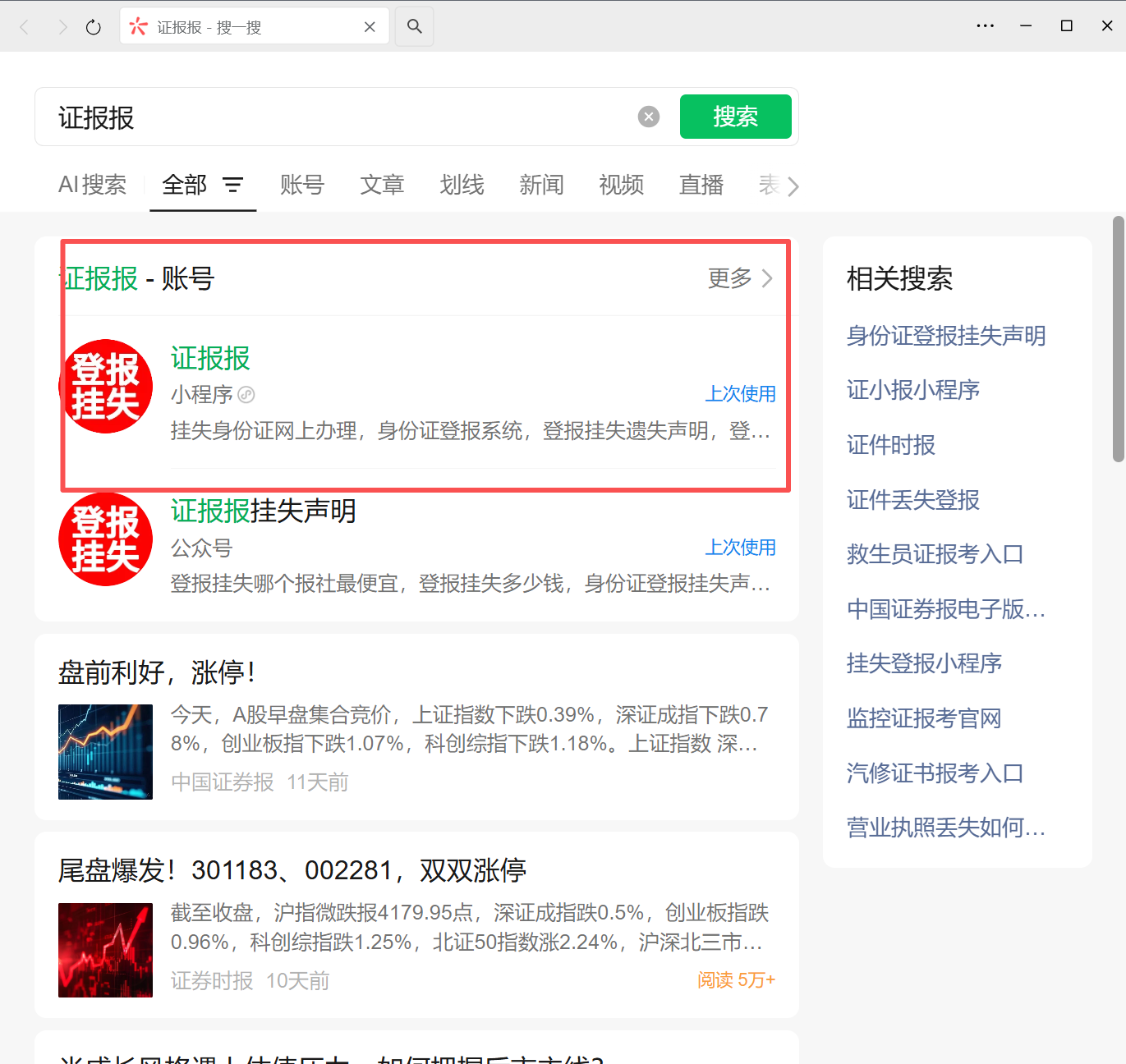Open the magnifier search button beside tab
This screenshot has width=1126, height=1064.
coord(415,26)
